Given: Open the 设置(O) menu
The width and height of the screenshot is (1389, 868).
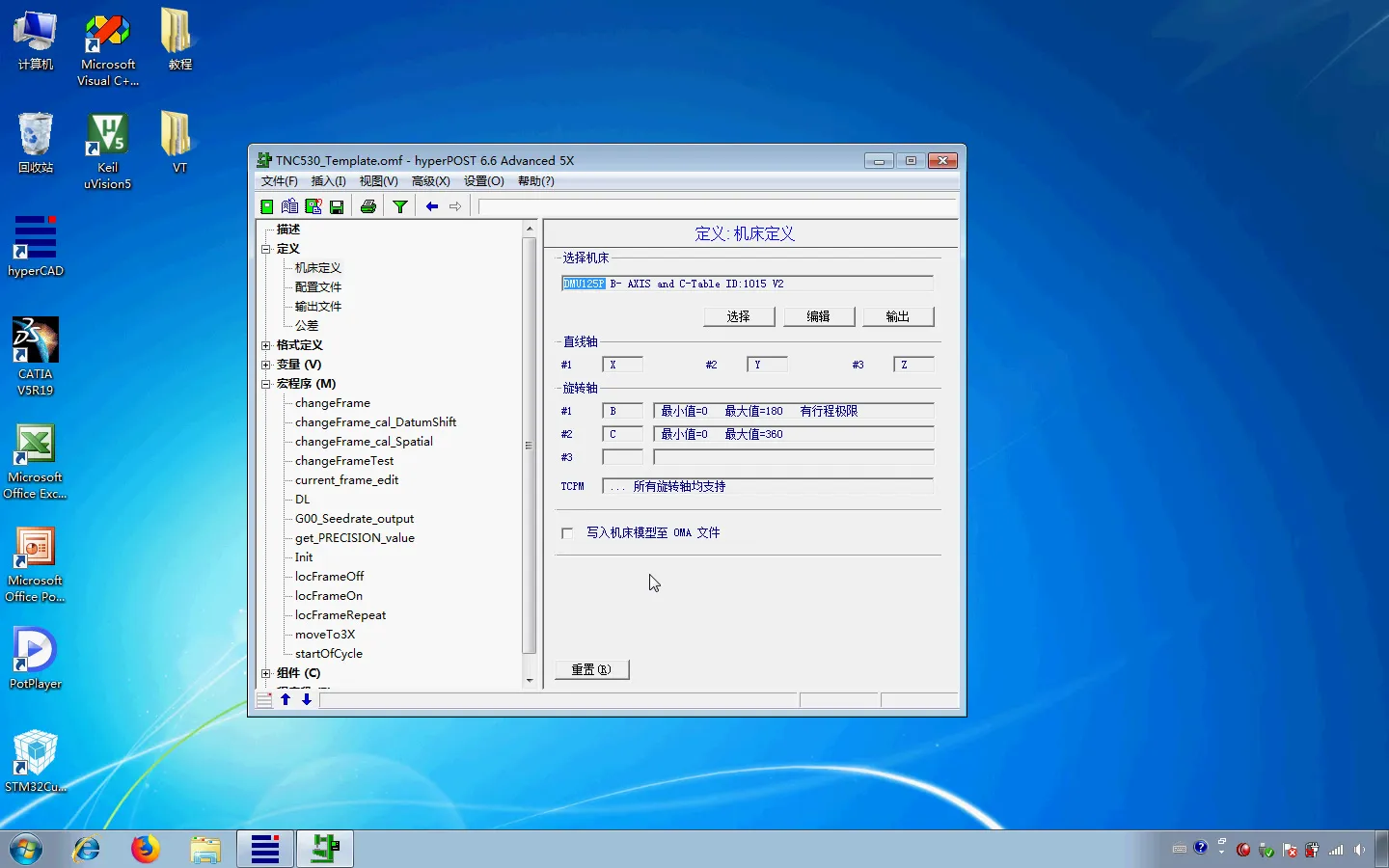Looking at the screenshot, I should (483, 181).
